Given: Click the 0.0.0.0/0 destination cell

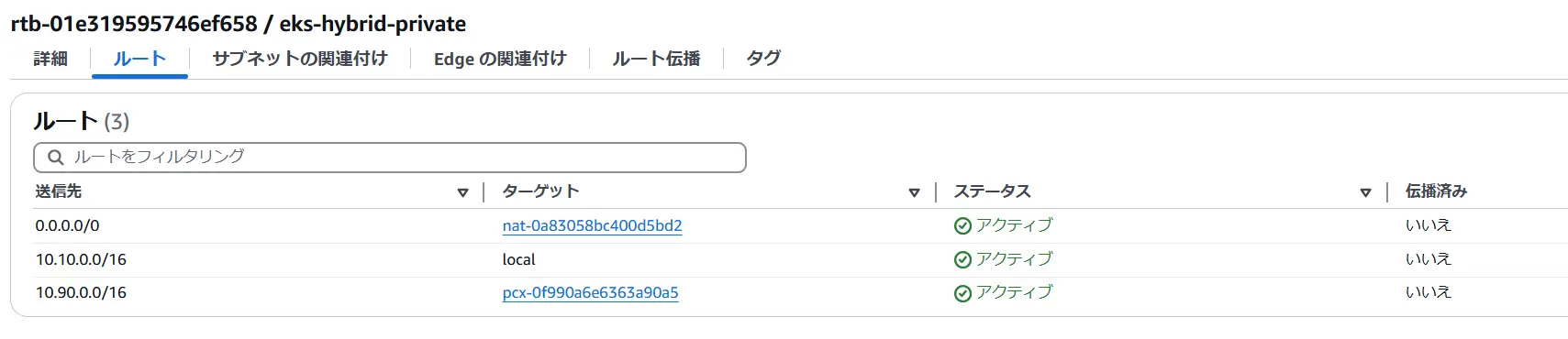Looking at the screenshot, I should 67,225.
